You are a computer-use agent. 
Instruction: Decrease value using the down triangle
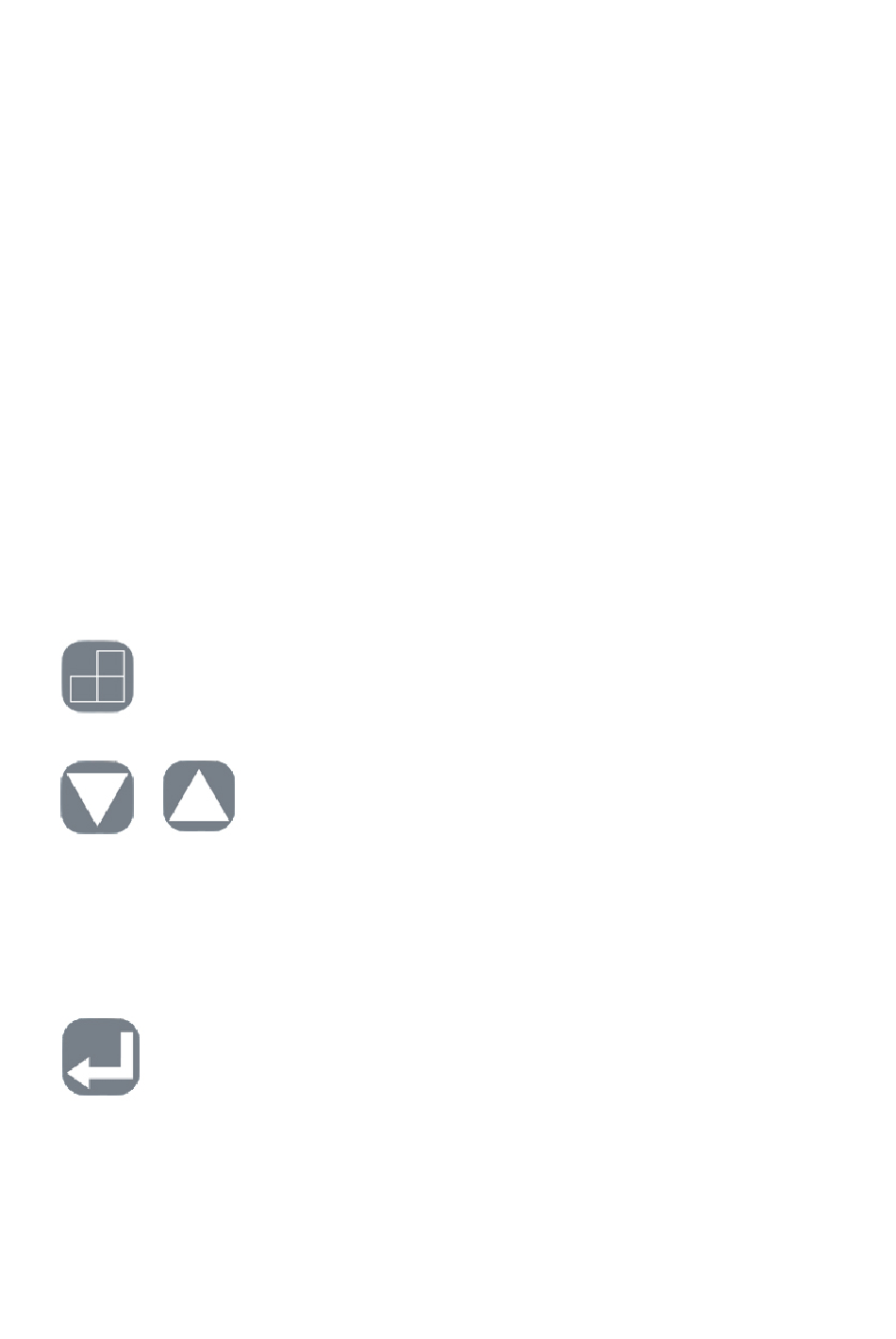[97, 796]
